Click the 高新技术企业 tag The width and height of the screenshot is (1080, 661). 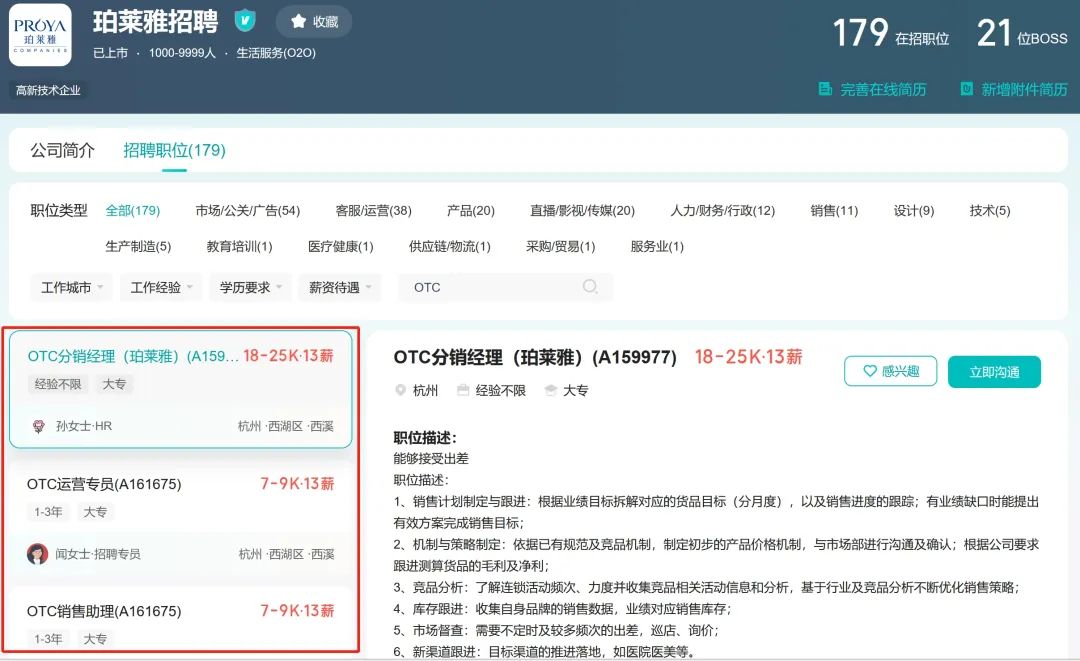coord(48,90)
